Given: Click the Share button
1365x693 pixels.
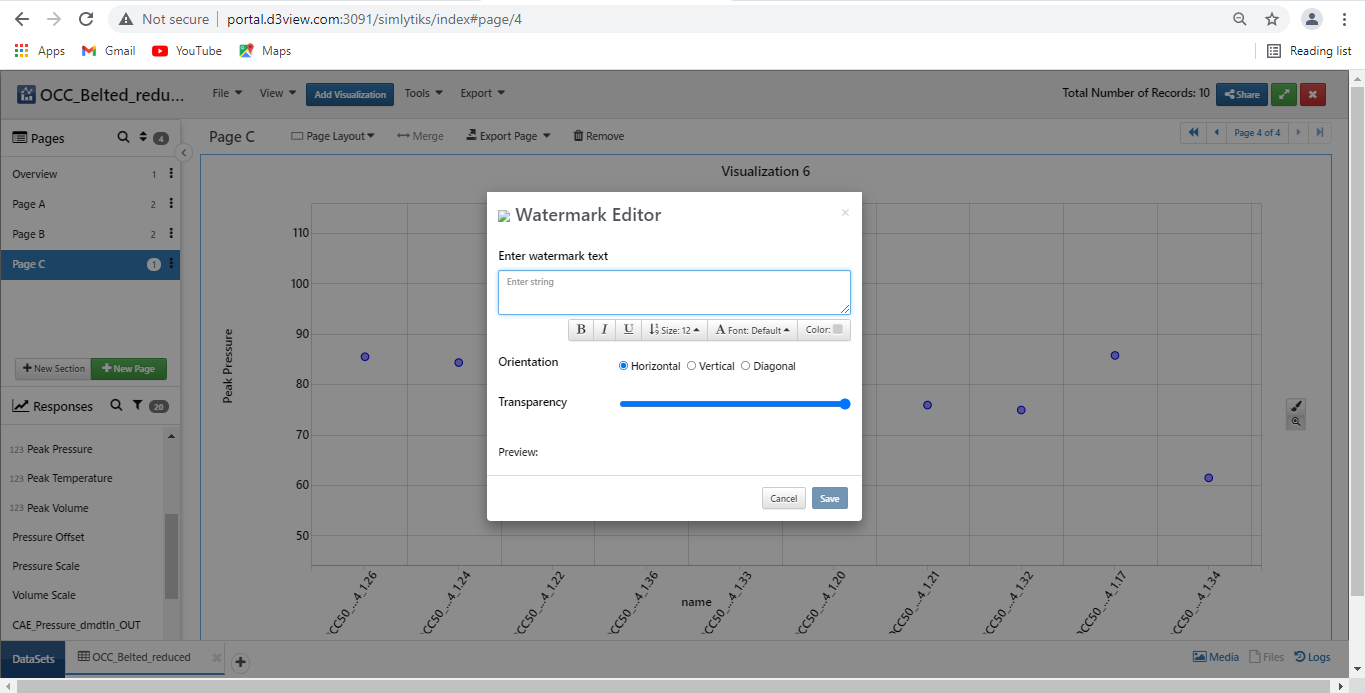Looking at the screenshot, I should click(1242, 94).
